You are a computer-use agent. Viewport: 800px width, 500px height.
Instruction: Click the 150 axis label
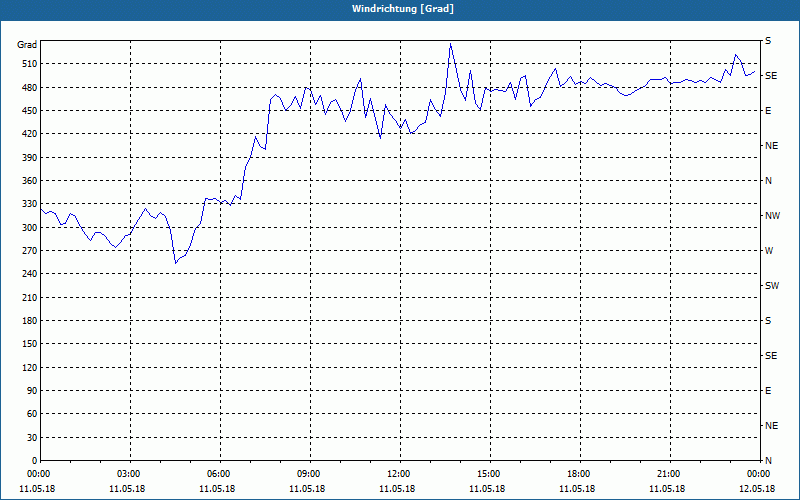tap(30, 344)
